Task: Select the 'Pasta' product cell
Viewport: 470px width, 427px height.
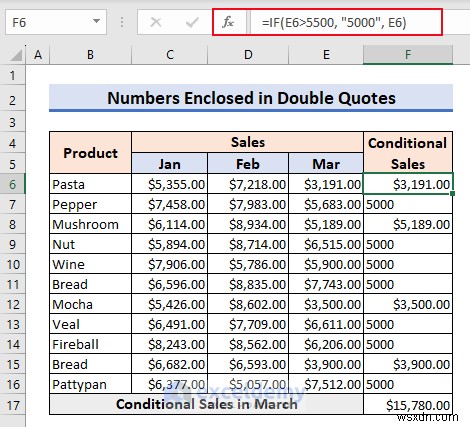Action: tap(90, 184)
